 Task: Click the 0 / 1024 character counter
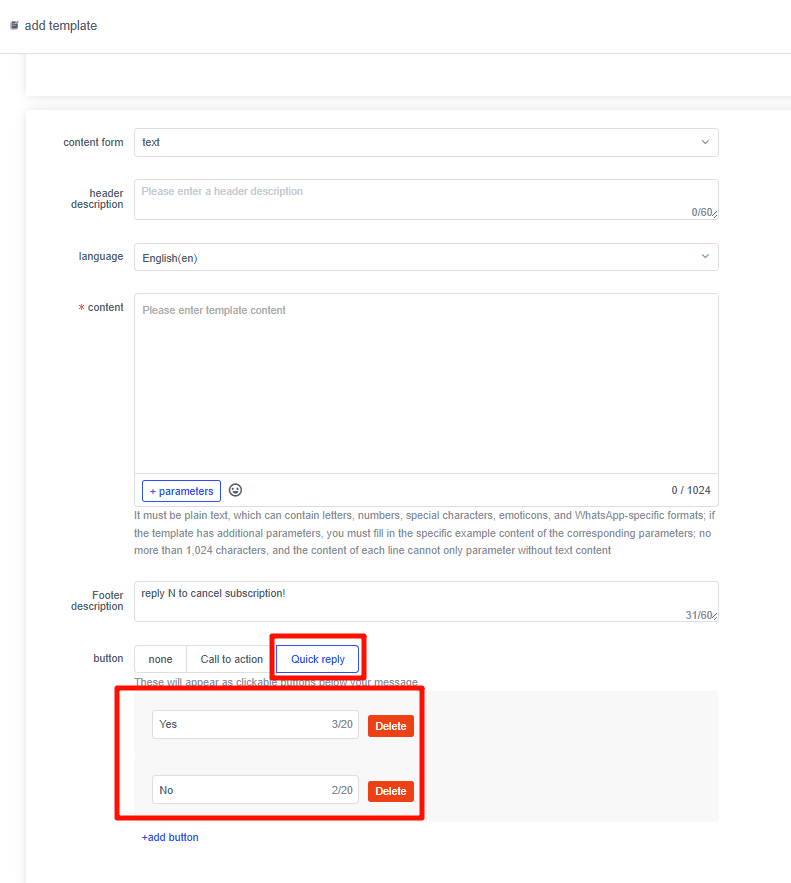tap(691, 490)
